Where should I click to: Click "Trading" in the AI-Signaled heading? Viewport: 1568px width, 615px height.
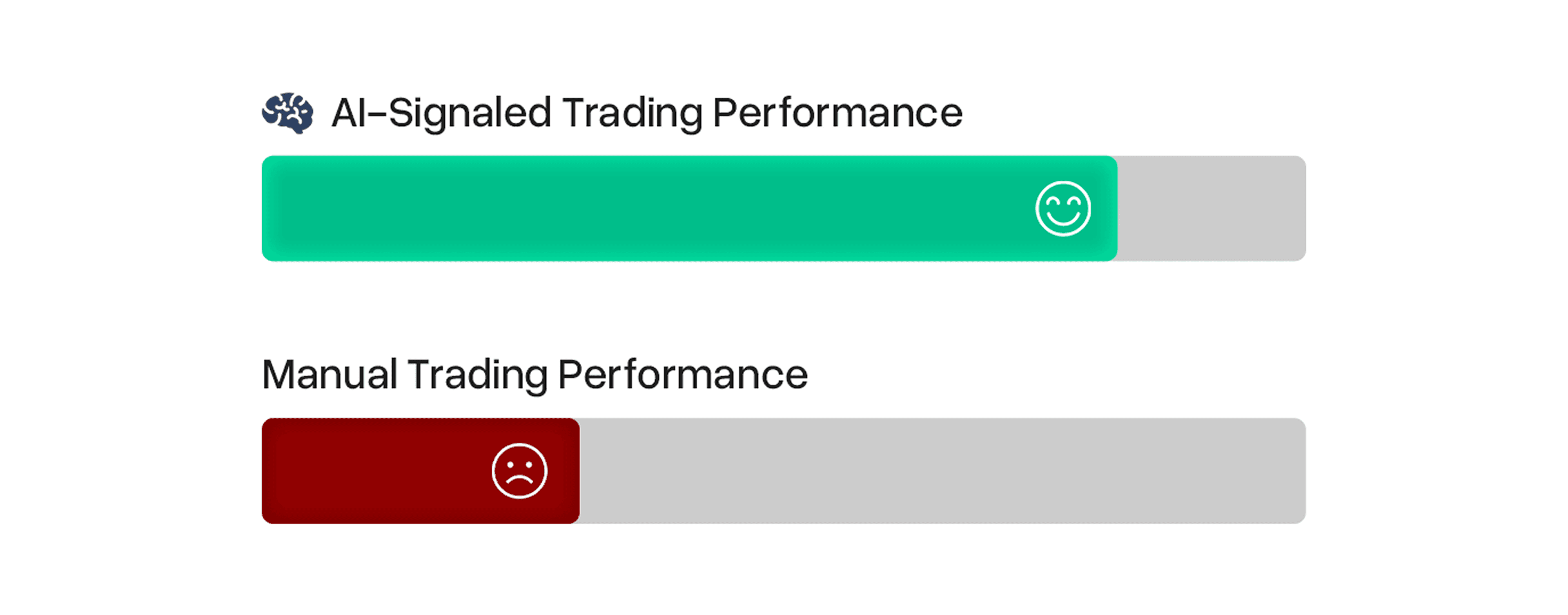tap(632, 114)
